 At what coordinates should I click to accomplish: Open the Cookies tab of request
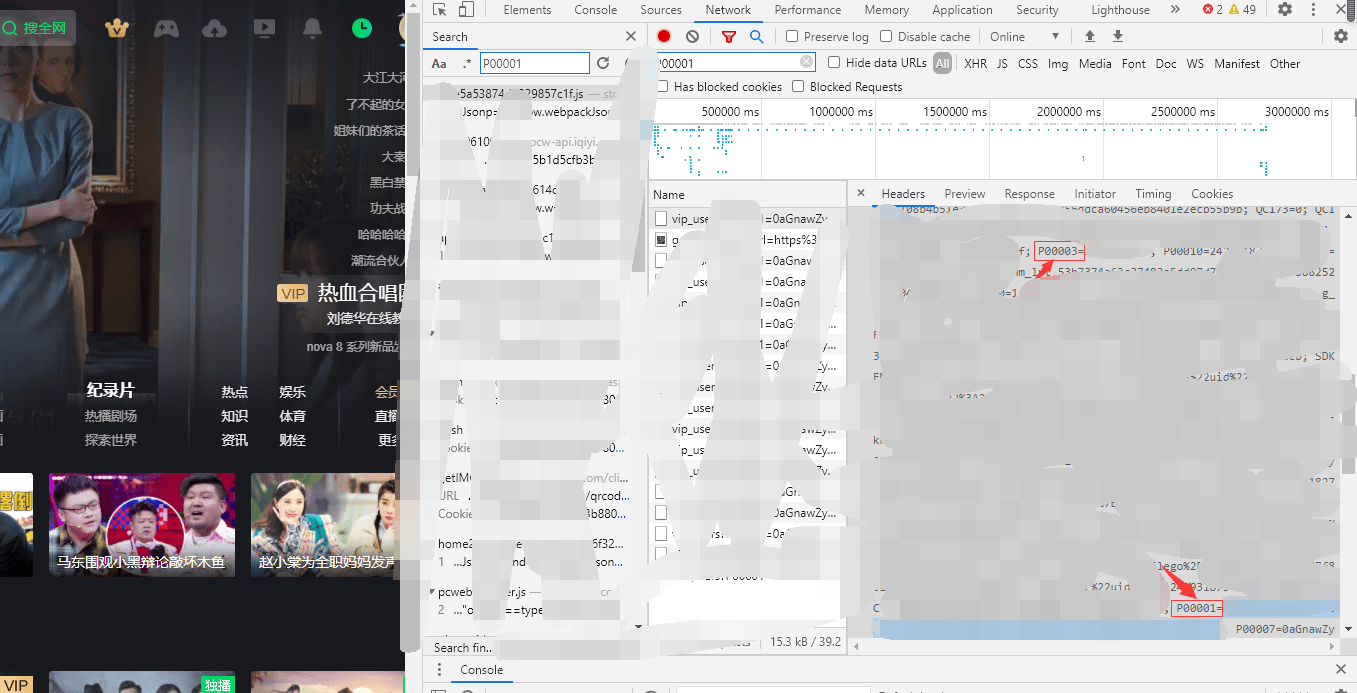[1212, 194]
